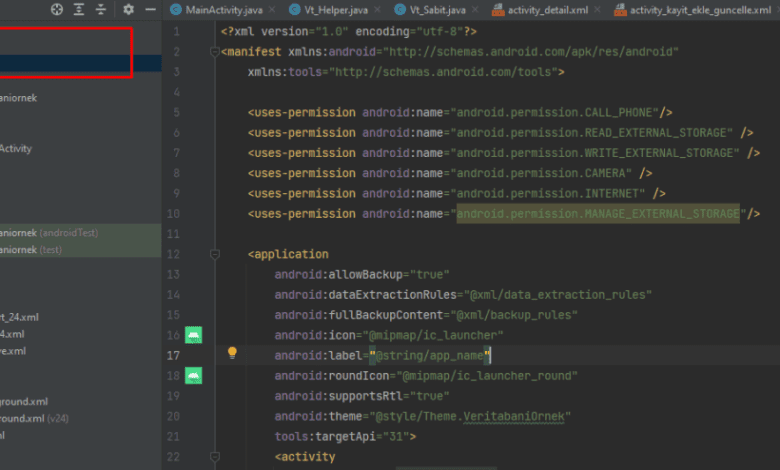The image size is (780, 470).
Task: Switch to the Vt_Sabit.java tab
Action: coord(430,9)
